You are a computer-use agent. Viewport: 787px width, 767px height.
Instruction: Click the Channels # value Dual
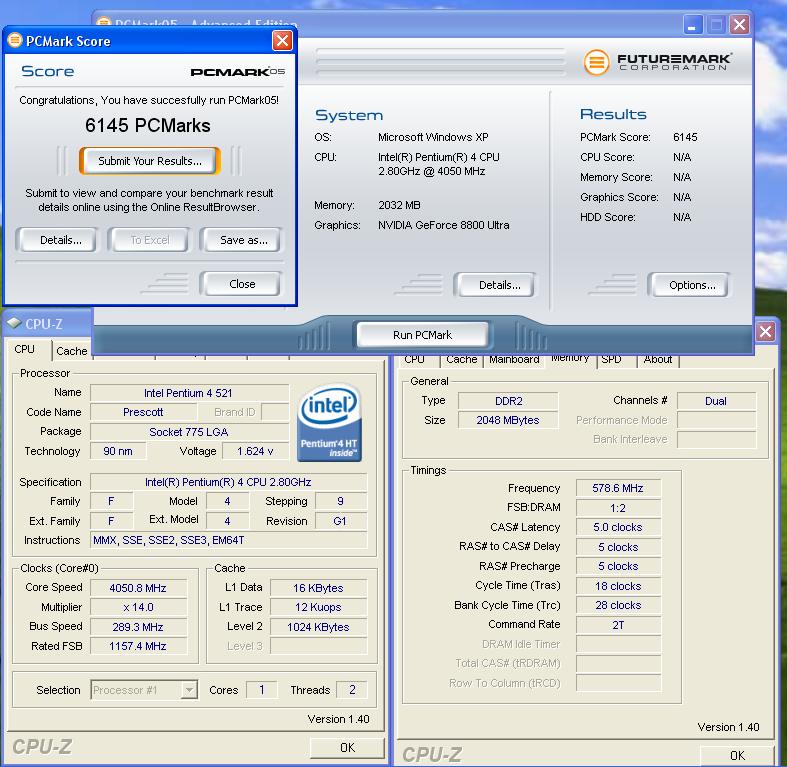(x=716, y=401)
